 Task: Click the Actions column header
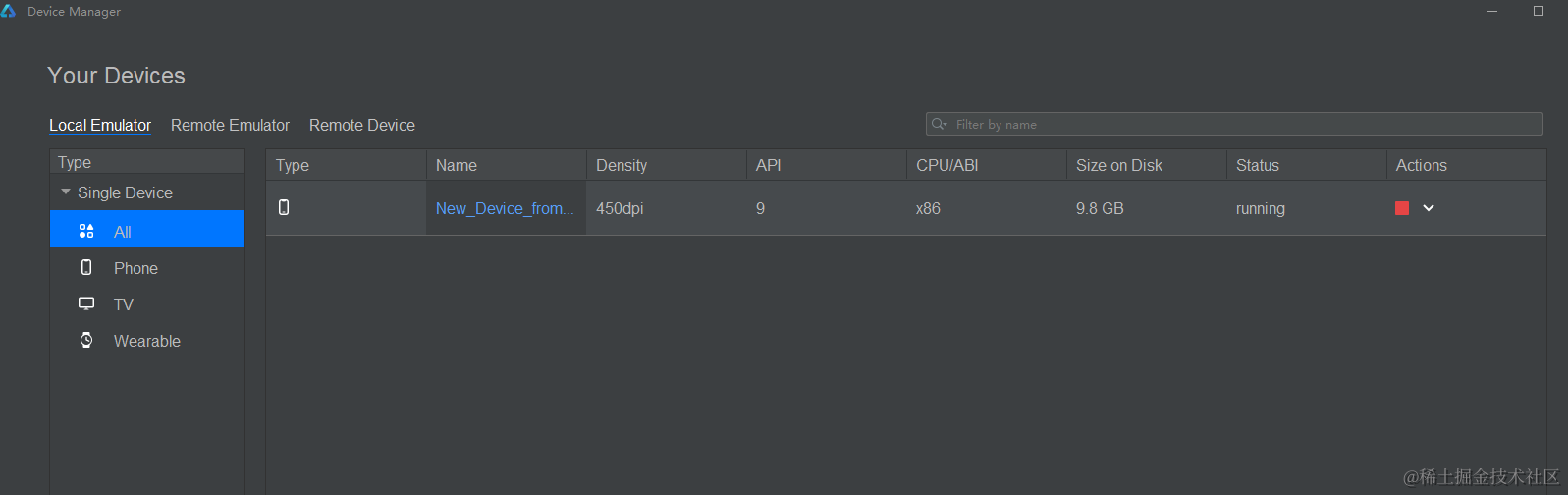[1467, 165]
